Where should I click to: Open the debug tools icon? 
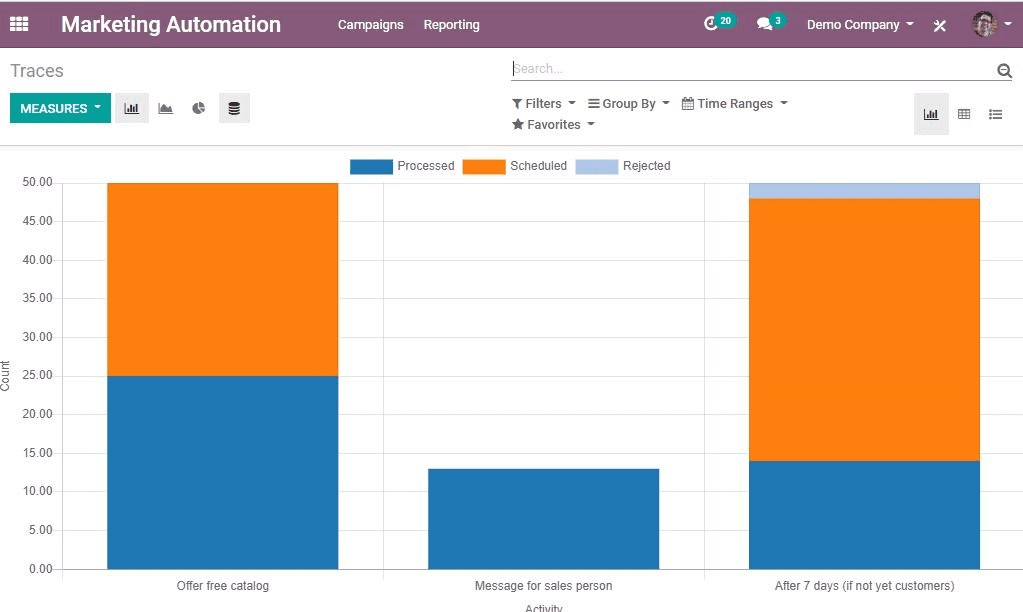tap(939, 25)
